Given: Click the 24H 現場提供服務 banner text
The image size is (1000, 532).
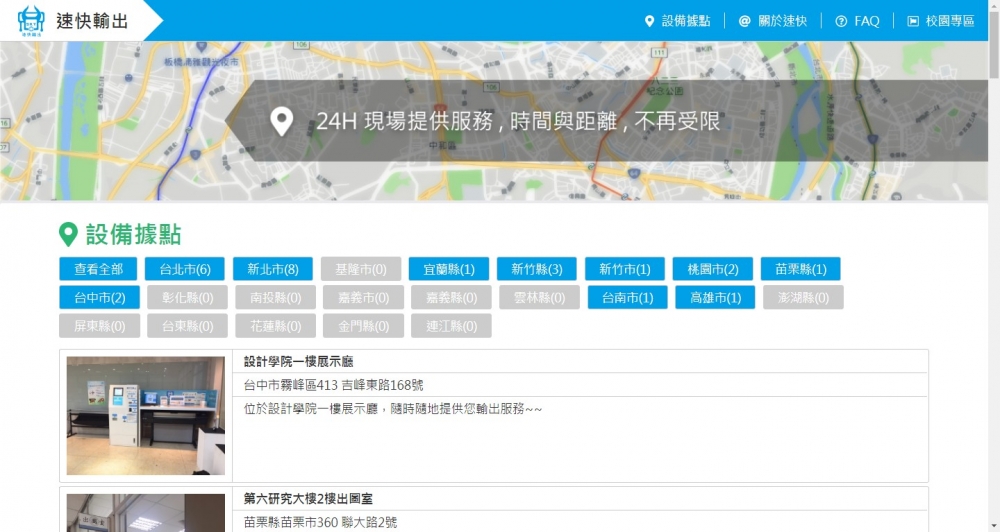Looking at the screenshot, I should pos(518,121).
